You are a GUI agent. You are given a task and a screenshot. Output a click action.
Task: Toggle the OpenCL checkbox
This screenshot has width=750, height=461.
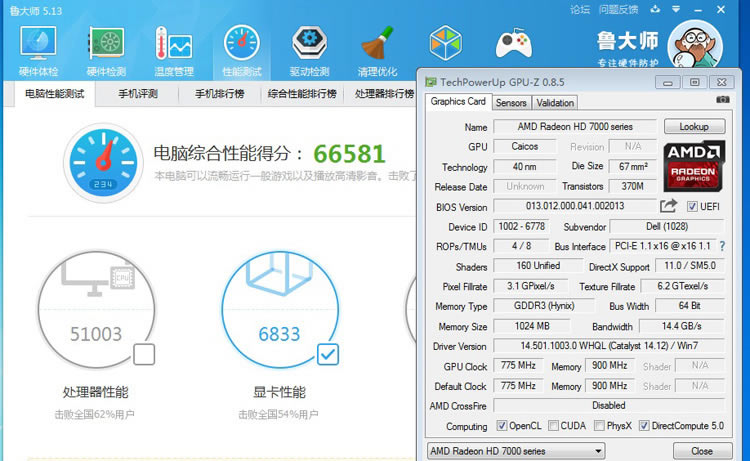pos(501,425)
